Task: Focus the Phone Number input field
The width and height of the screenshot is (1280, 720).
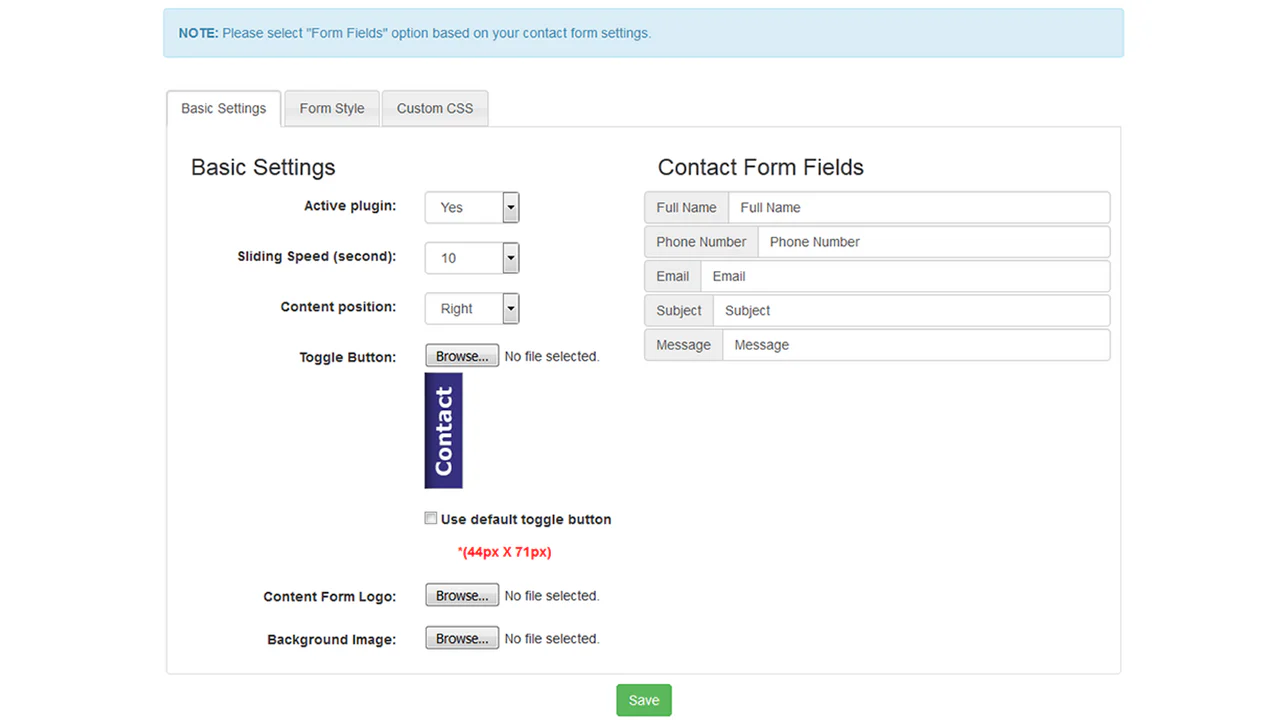Action: (933, 242)
